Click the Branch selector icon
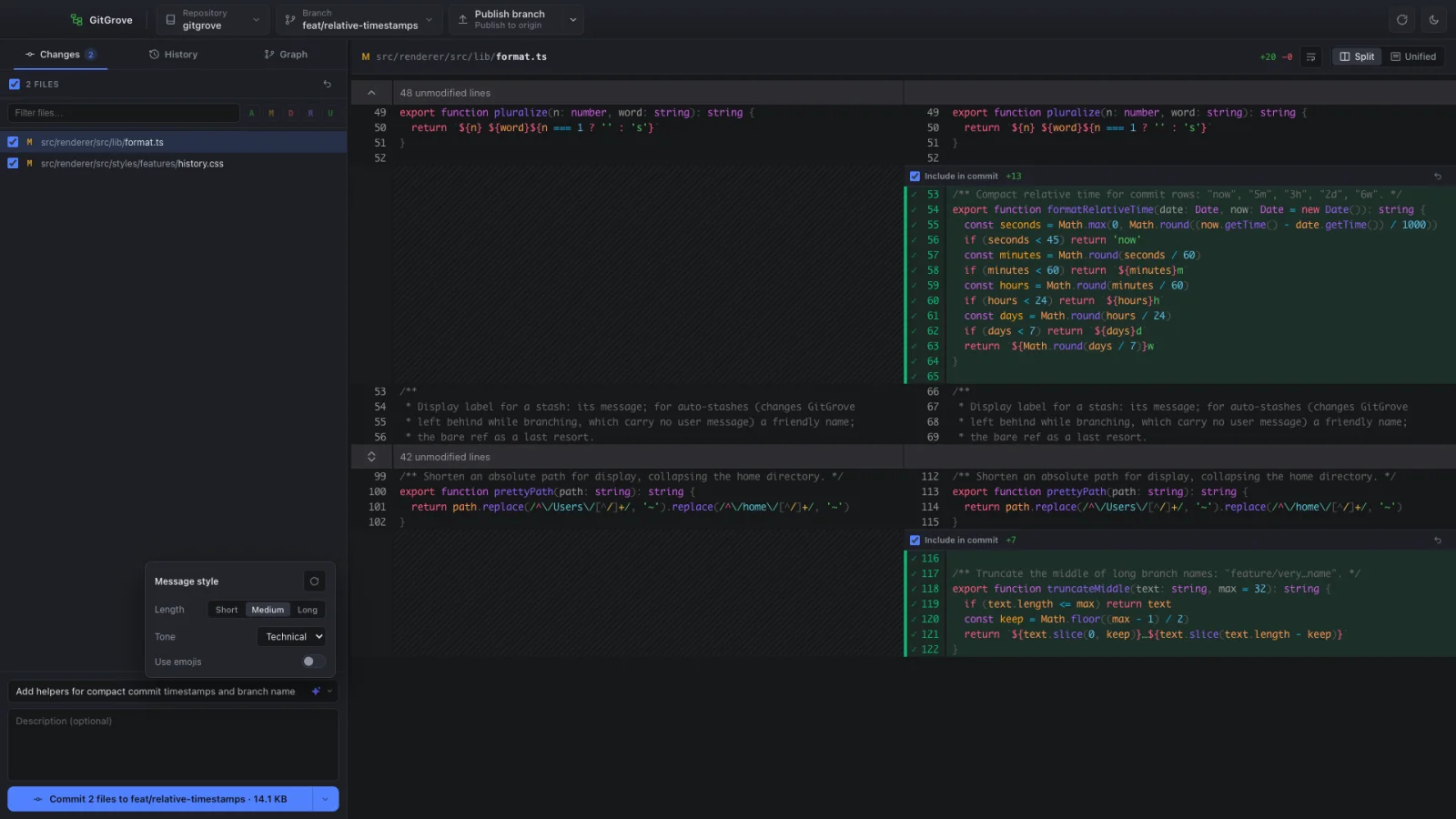Image resolution: width=1456 pixels, height=819 pixels. [290, 19]
